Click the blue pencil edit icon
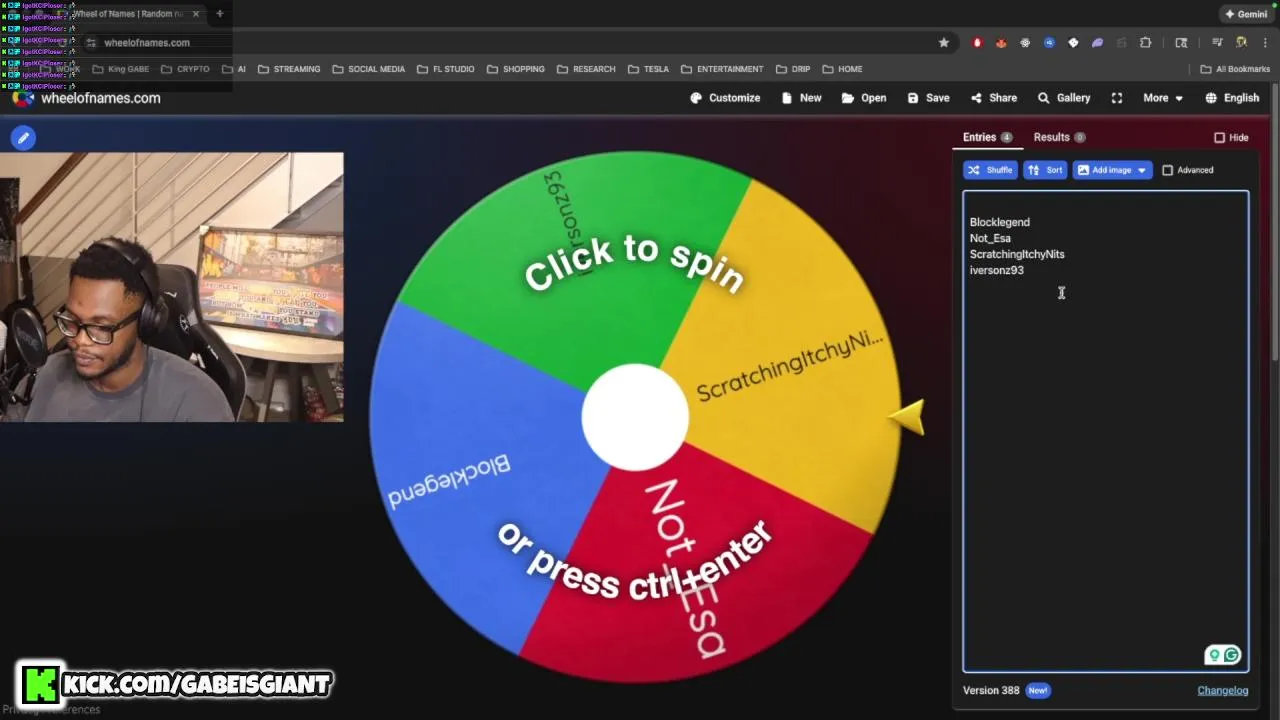This screenshot has height=720, width=1280. (x=23, y=138)
